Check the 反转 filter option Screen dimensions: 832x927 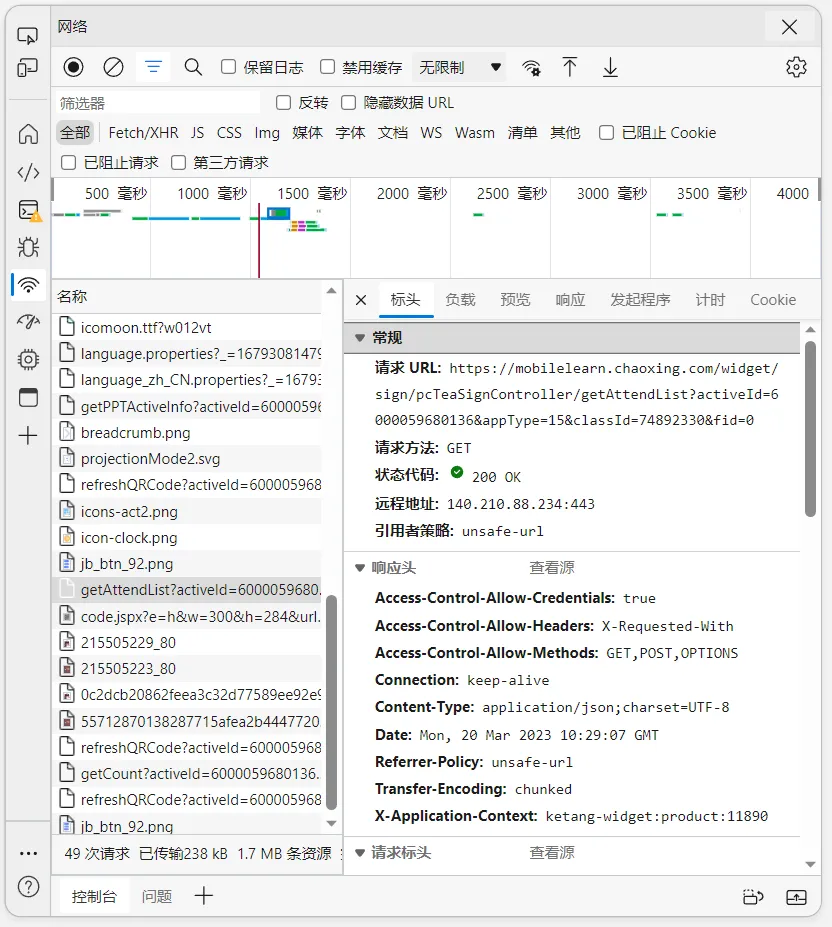[283, 103]
